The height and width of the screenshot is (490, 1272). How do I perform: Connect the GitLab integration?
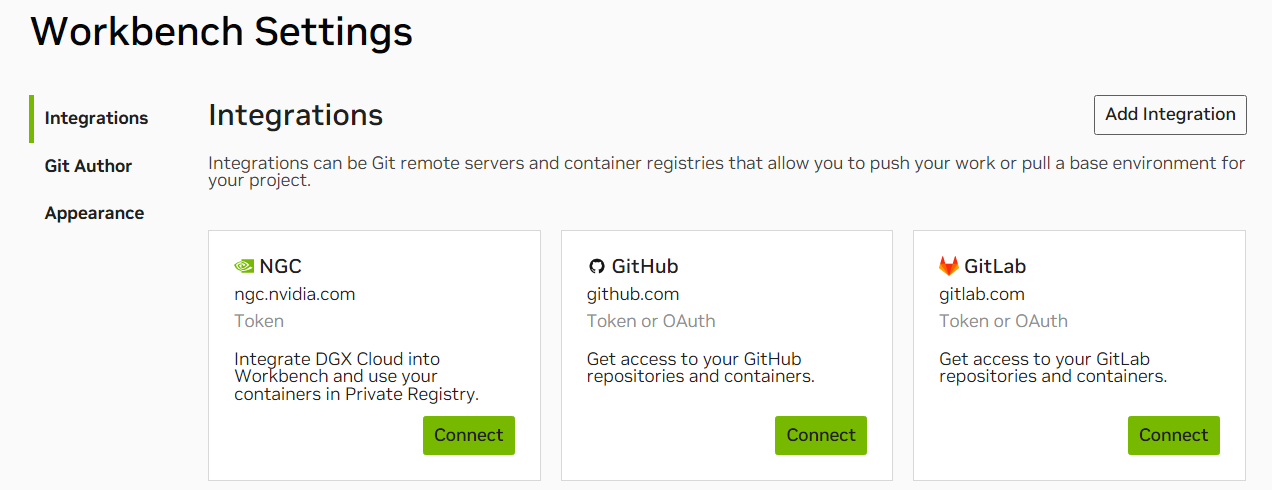click(x=1174, y=435)
